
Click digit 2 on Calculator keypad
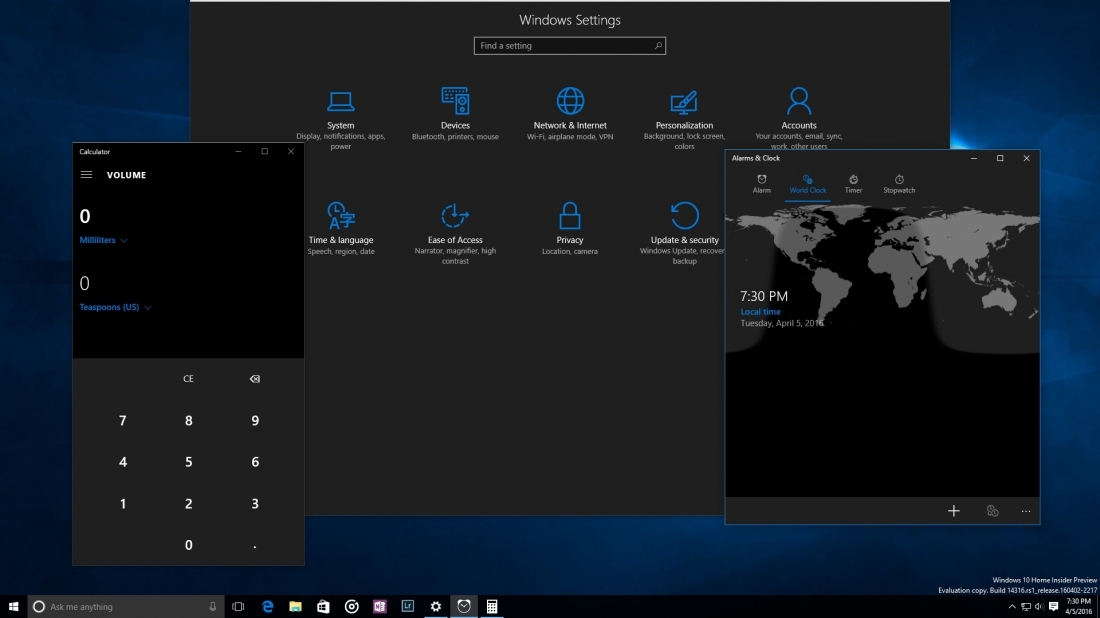[188, 504]
